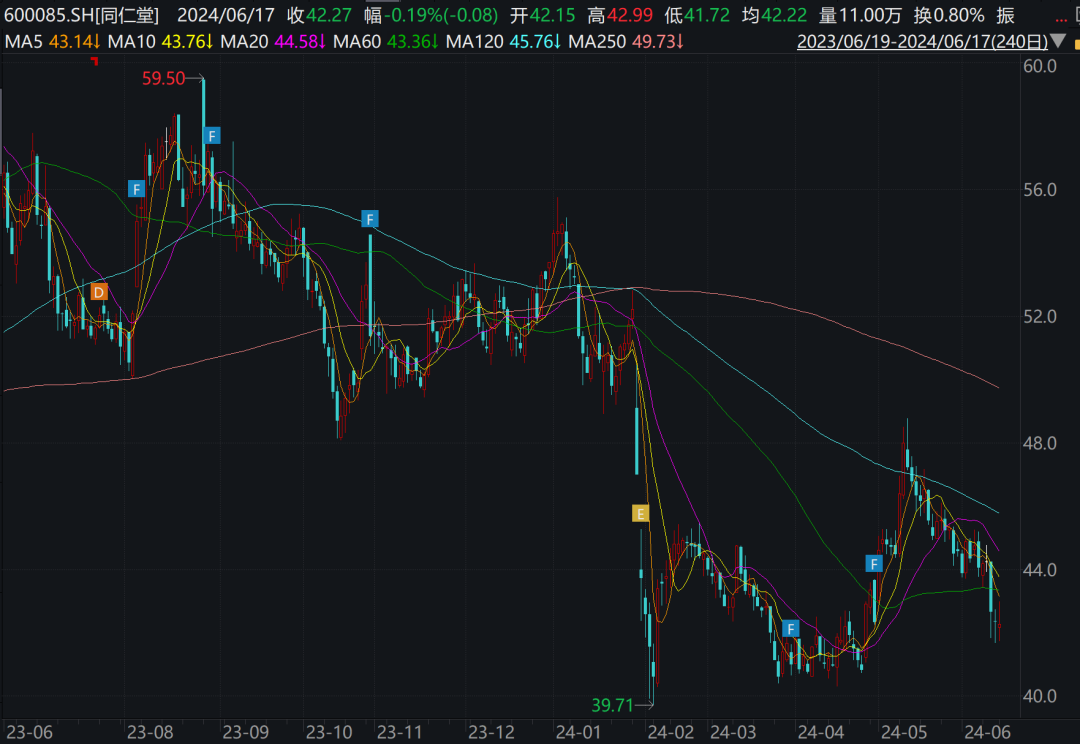Screen dimensions: 1080x744
Task: Click the low price 低41.72
Action: click(x=697, y=15)
